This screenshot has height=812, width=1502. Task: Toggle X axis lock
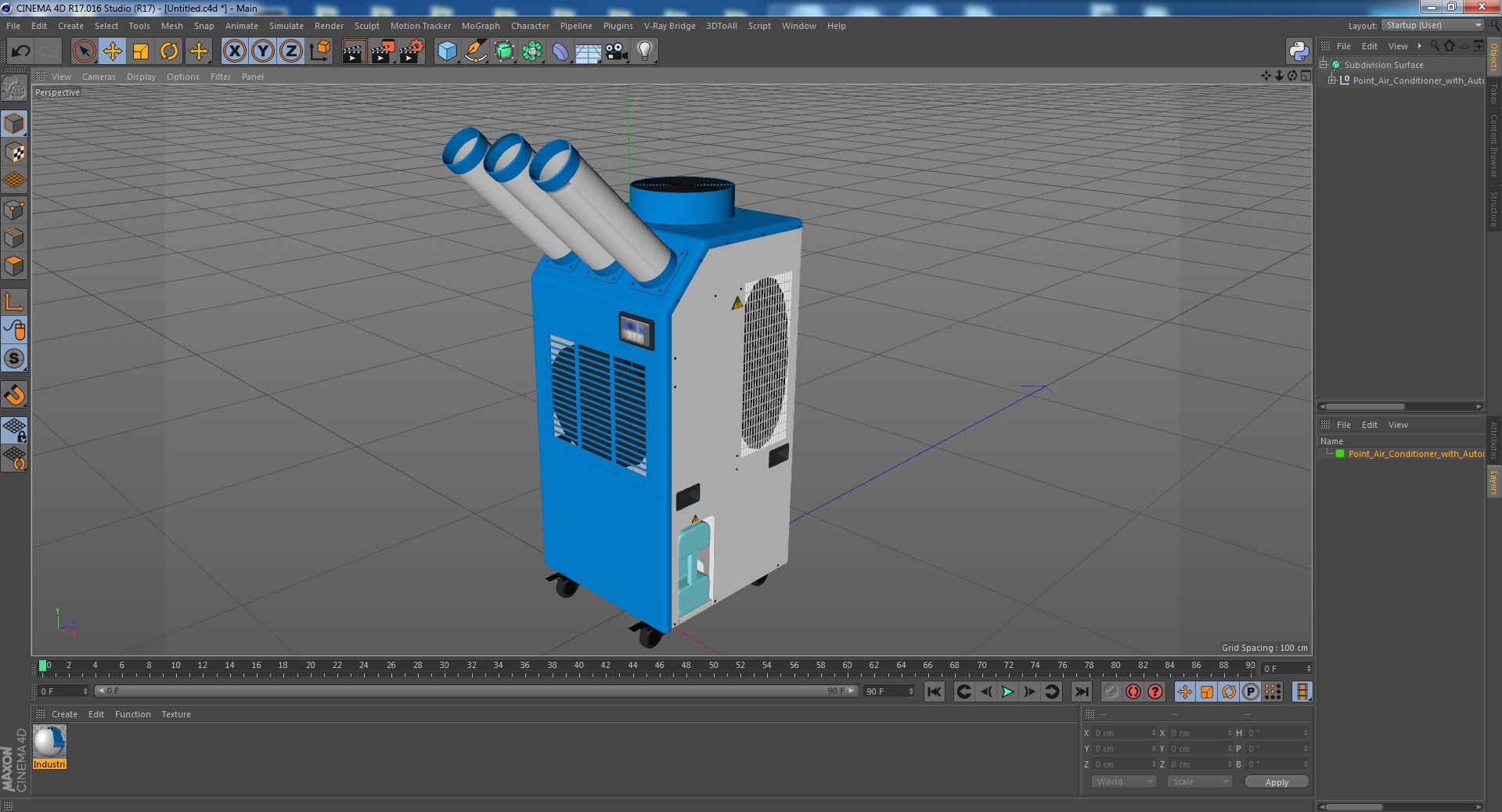coord(234,52)
